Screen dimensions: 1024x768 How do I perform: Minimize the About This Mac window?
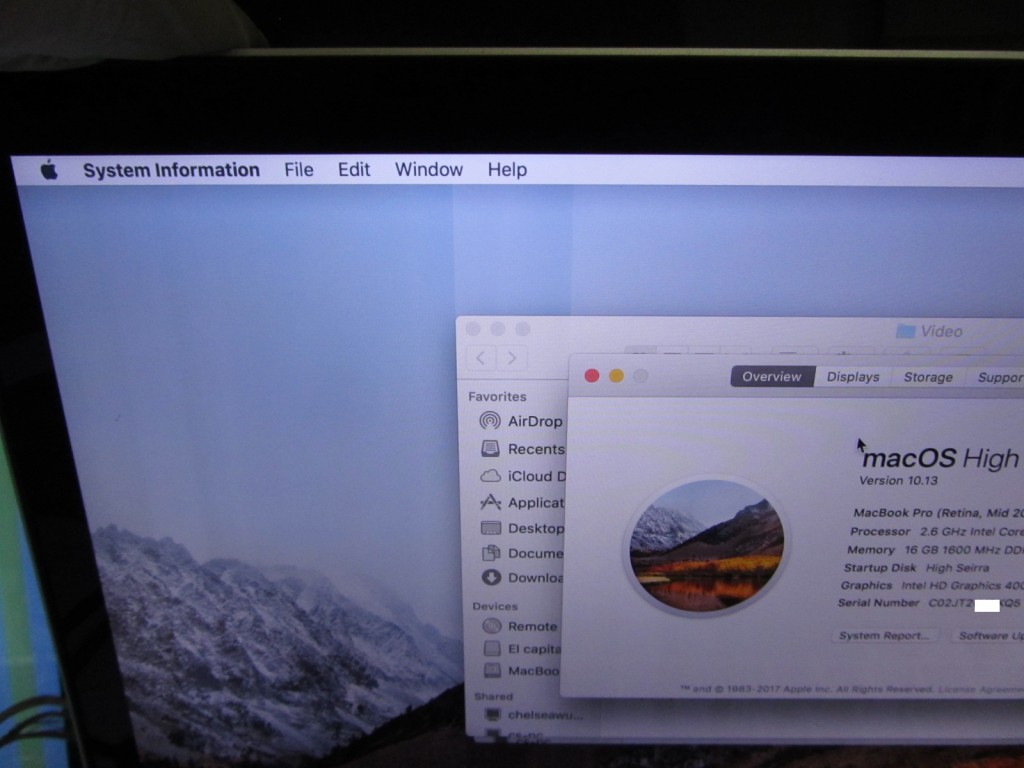pos(616,376)
